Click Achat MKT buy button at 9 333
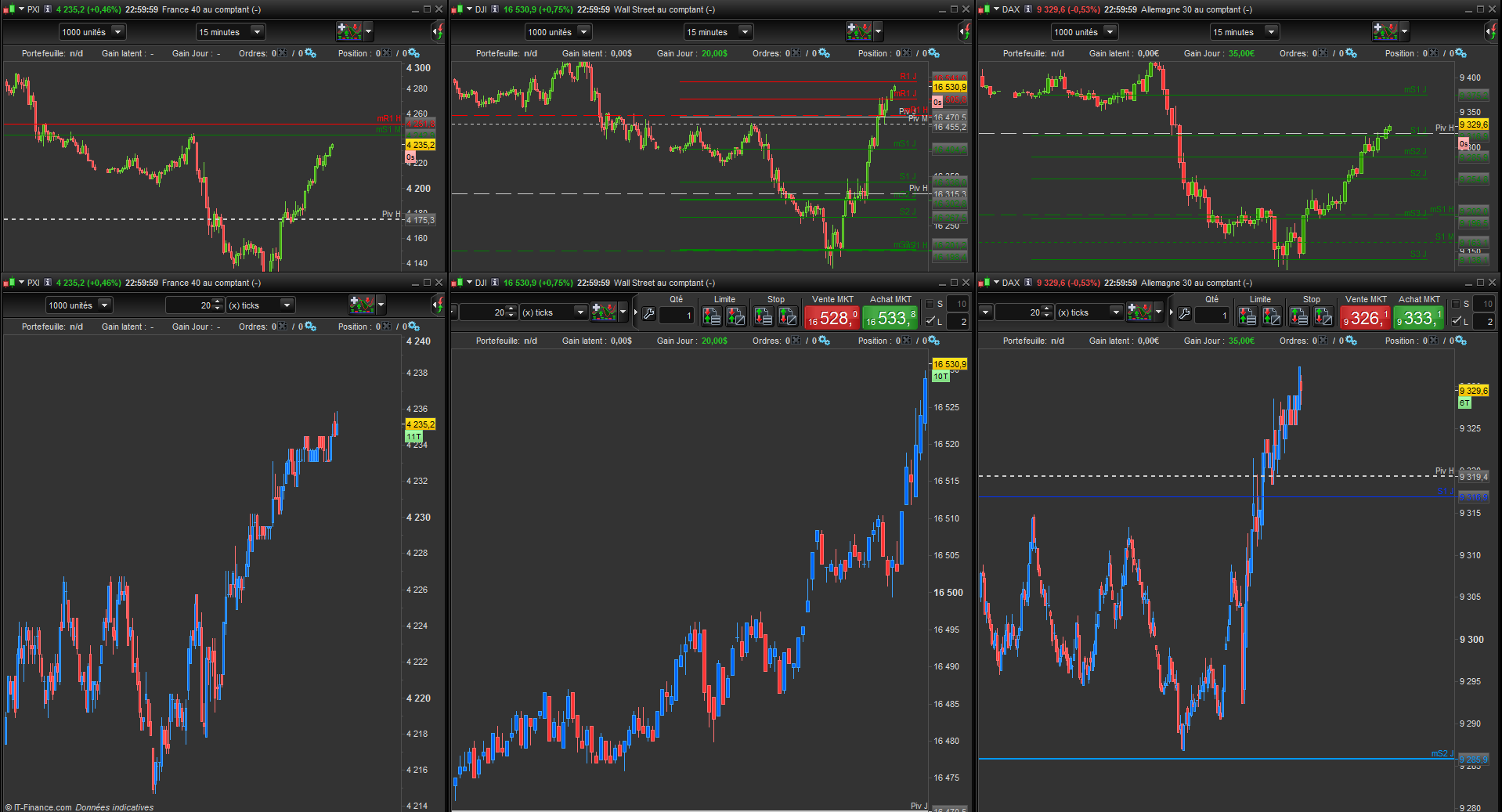The height and width of the screenshot is (812, 1502). pyautogui.click(x=1419, y=318)
